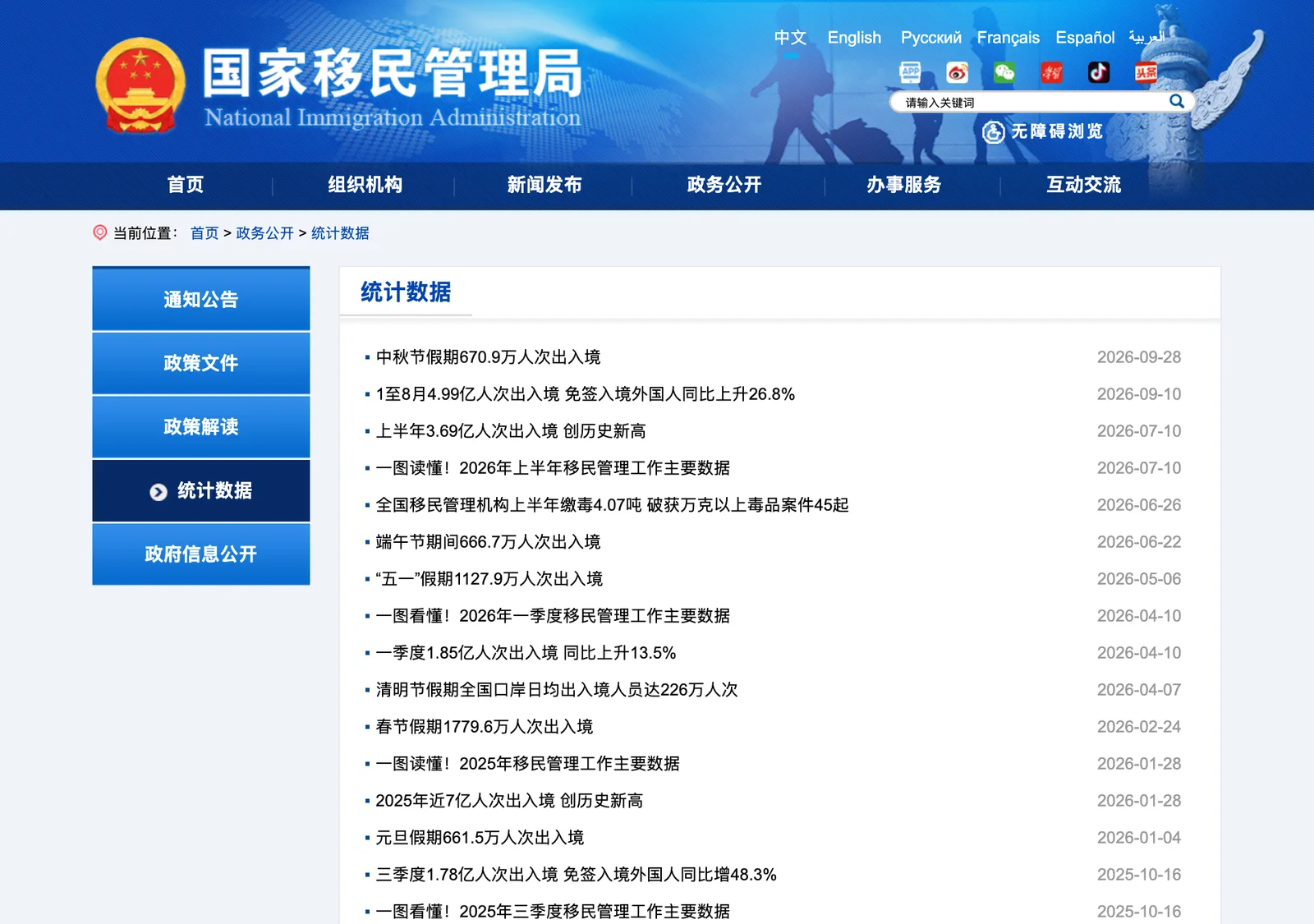The width and height of the screenshot is (1314, 924).
Task: Select 政策解读 in the sidebar
Action: [x=201, y=427]
